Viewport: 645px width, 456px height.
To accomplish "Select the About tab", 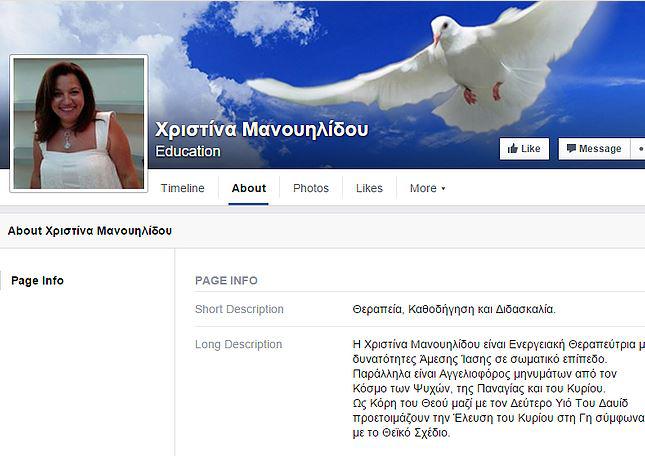I will pos(248,188).
